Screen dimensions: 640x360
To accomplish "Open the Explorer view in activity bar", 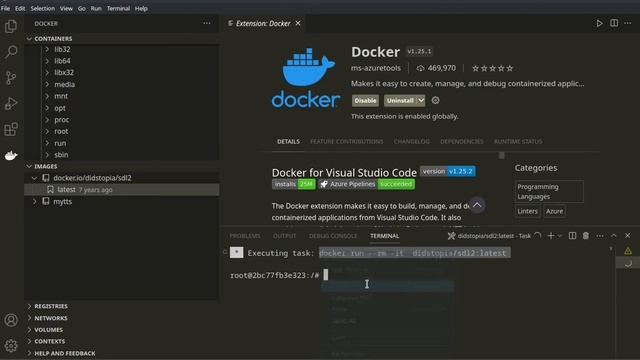I will (x=11, y=27).
